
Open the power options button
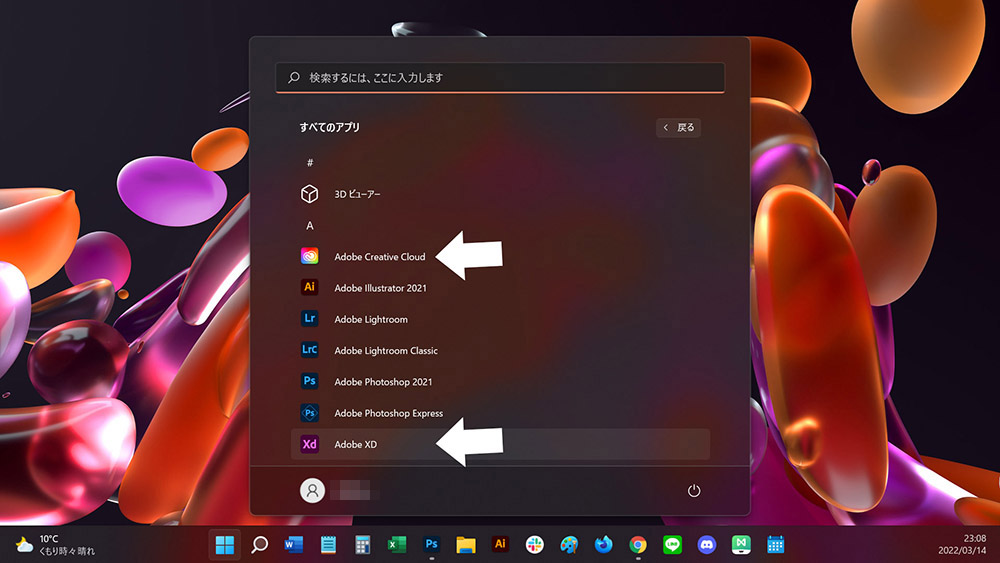tap(694, 490)
